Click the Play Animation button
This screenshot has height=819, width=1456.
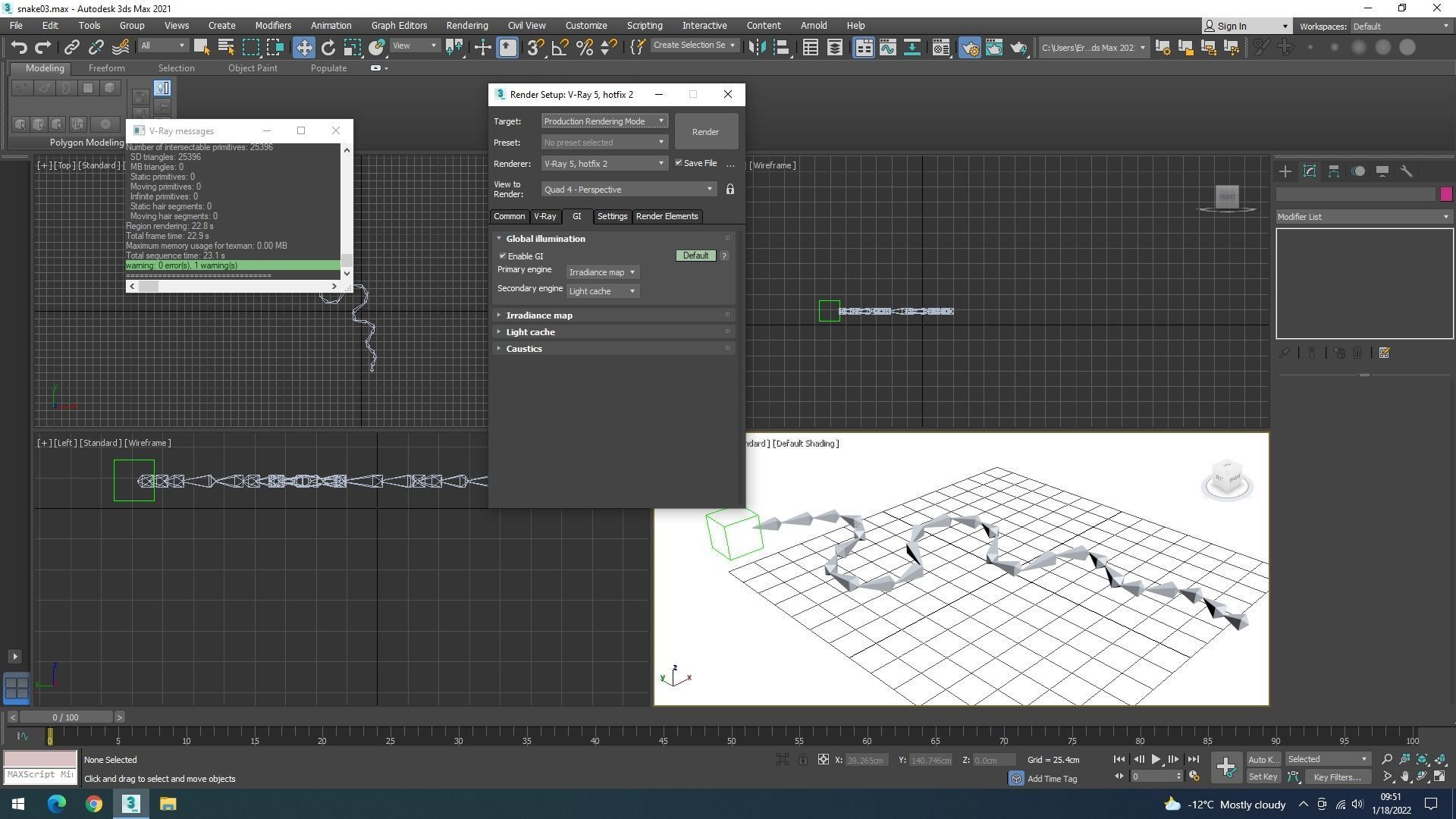pyautogui.click(x=1156, y=759)
